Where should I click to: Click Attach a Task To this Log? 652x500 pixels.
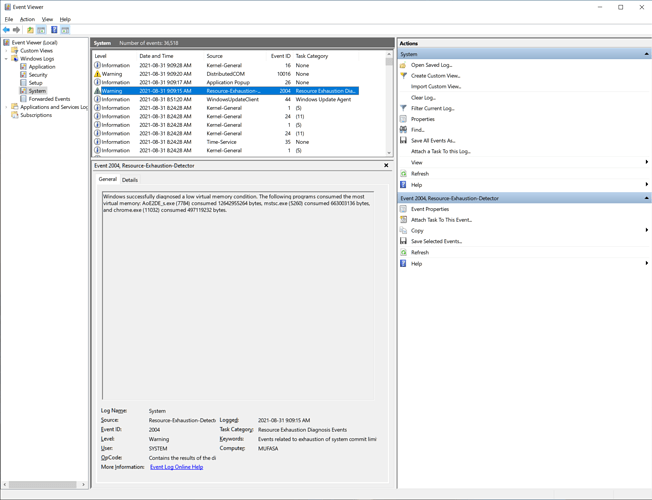441,151
